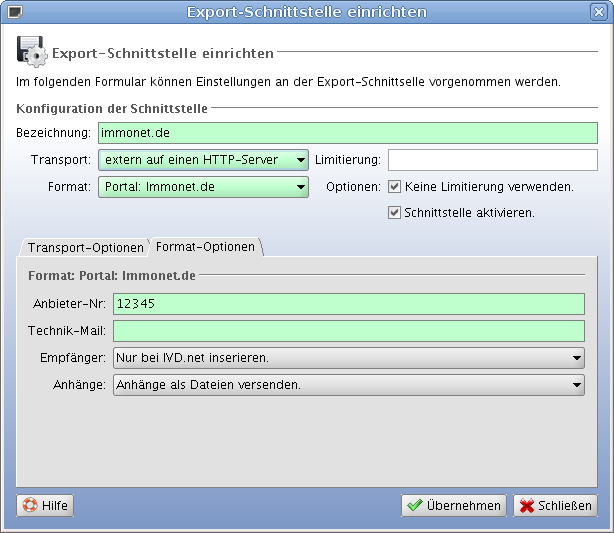This screenshot has height=533, width=614.
Task: Click the empty Technik-Mail field
Action: (x=348, y=331)
